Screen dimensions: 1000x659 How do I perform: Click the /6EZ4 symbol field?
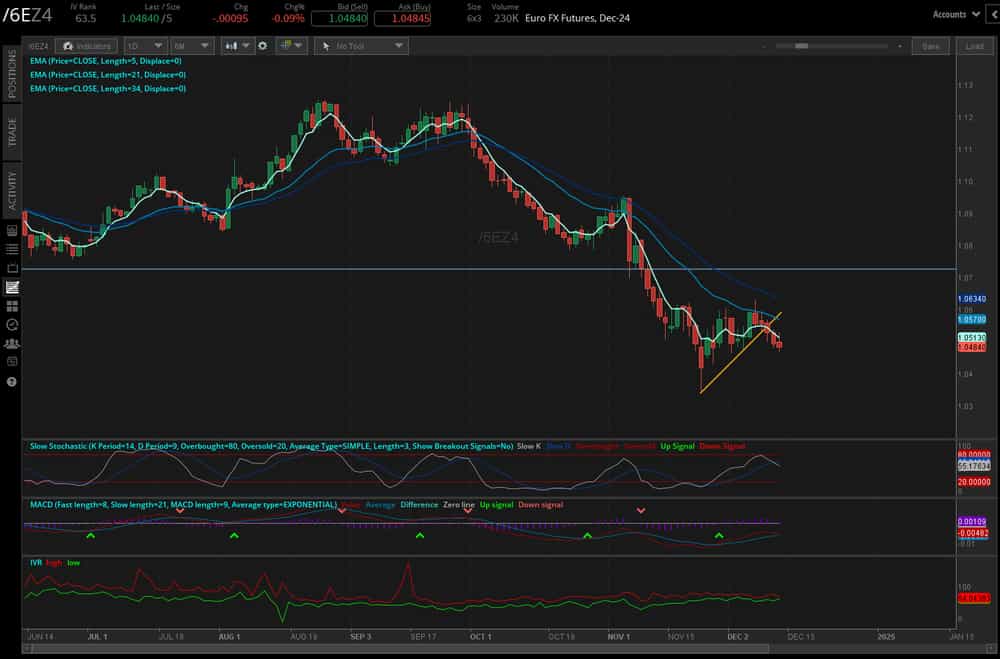(x=36, y=45)
